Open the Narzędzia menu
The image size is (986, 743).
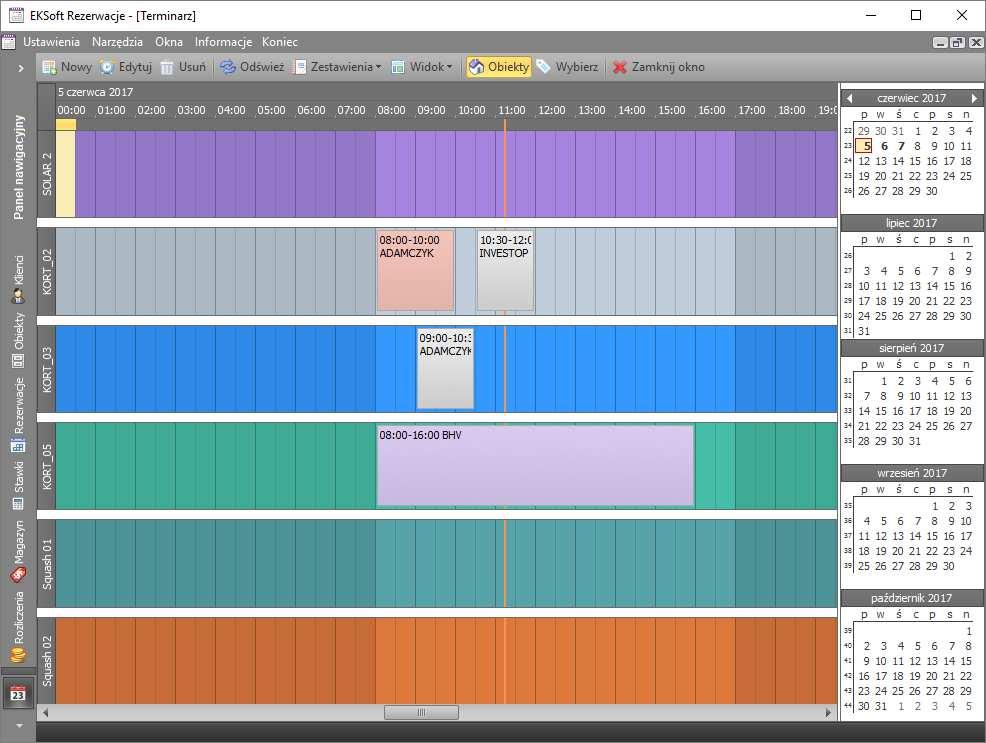point(118,42)
